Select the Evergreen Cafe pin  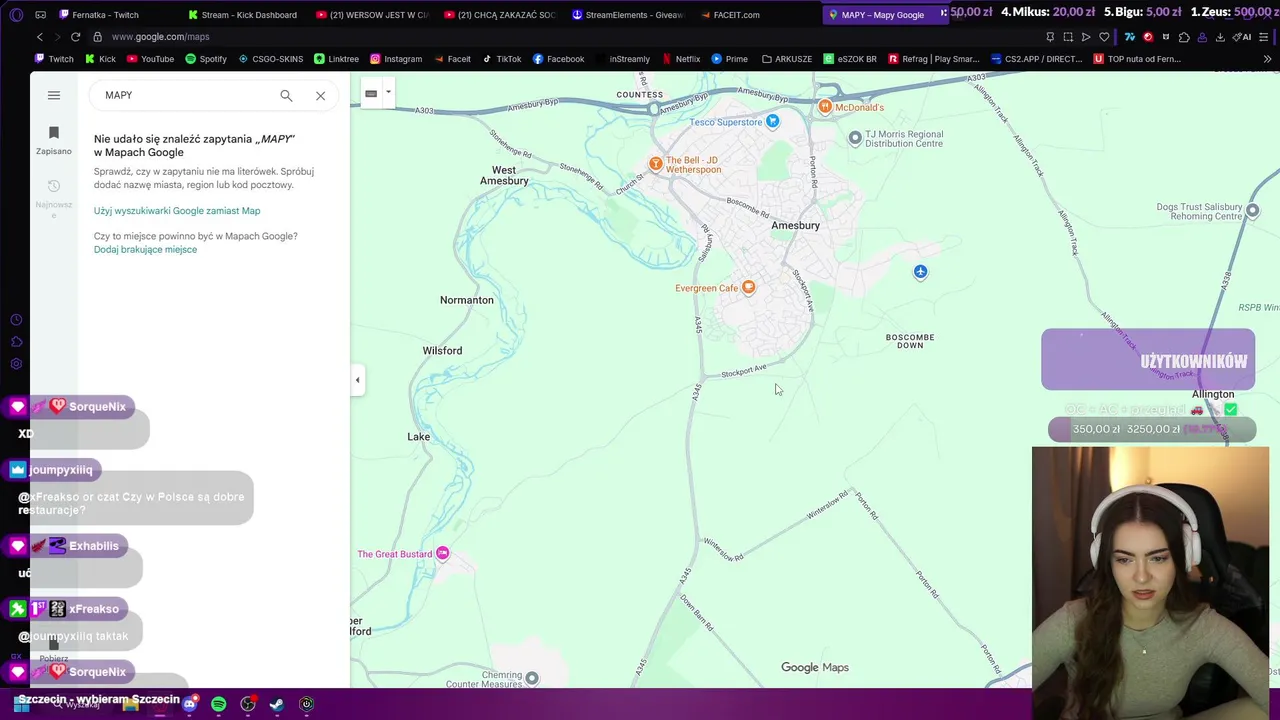(x=748, y=288)
